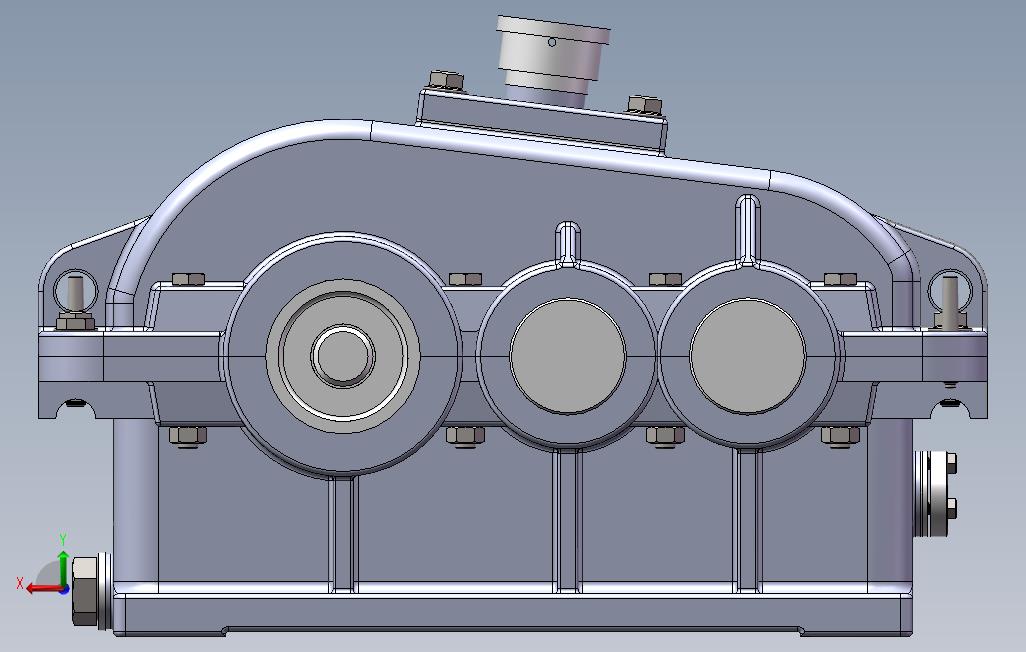Select the left lifting eye ring
1026x652 pixels.
point(75,291)
